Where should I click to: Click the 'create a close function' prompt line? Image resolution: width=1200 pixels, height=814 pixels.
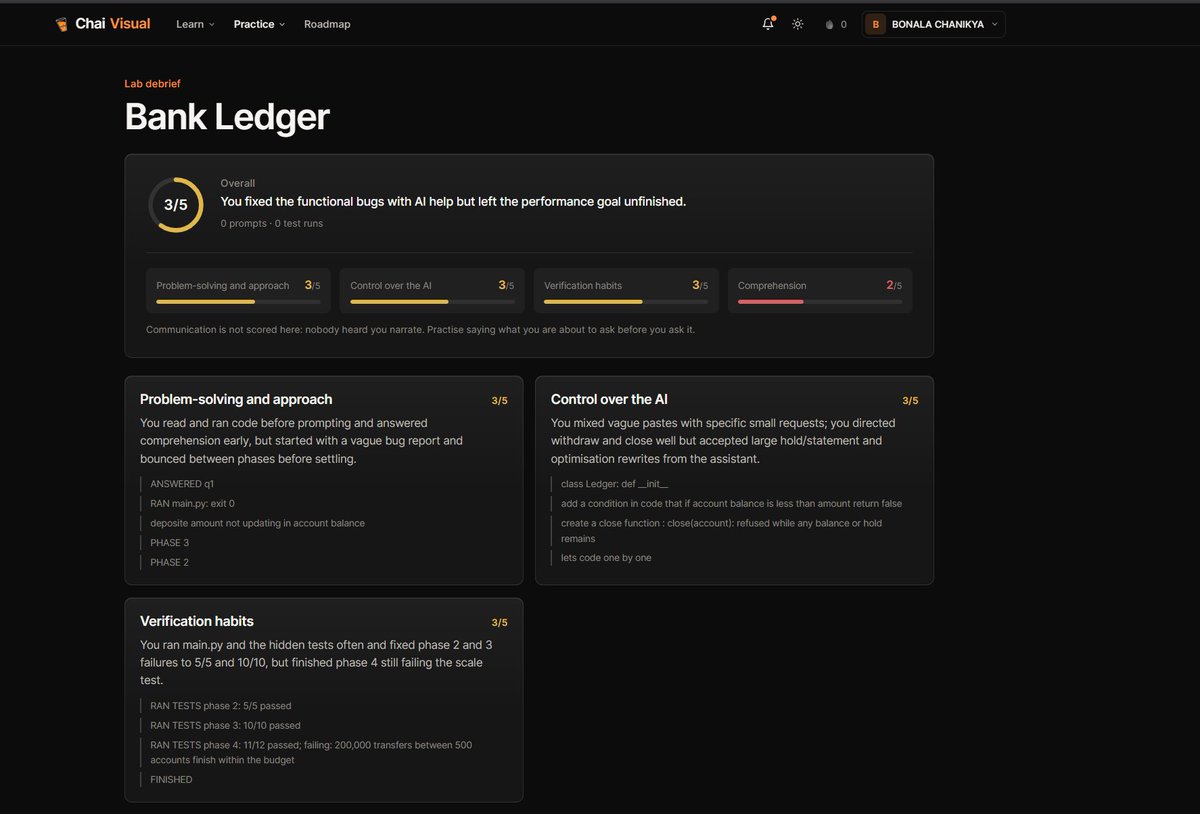(x=721, y=530)
